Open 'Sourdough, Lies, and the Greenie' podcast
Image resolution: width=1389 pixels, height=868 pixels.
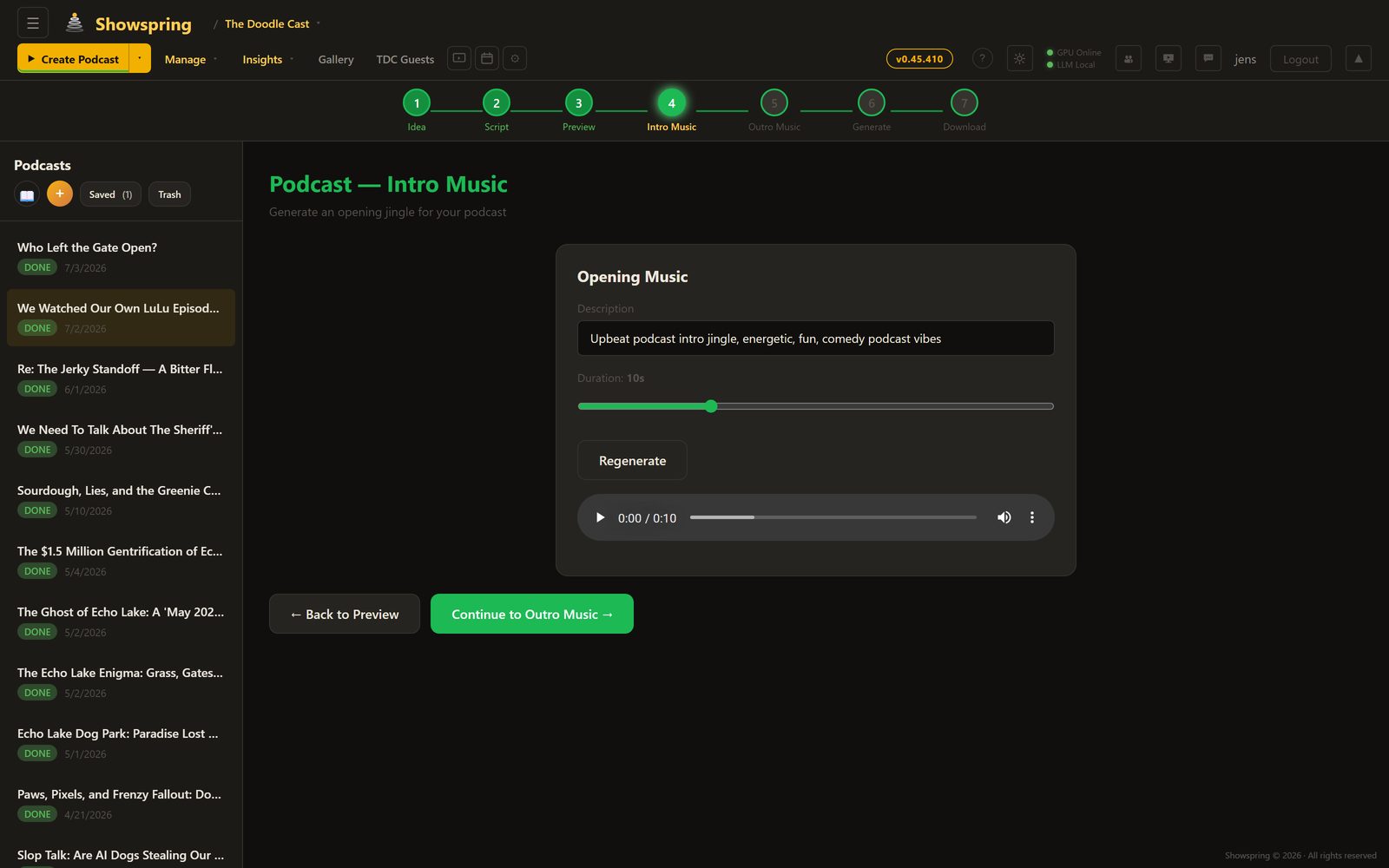[121, 500]
